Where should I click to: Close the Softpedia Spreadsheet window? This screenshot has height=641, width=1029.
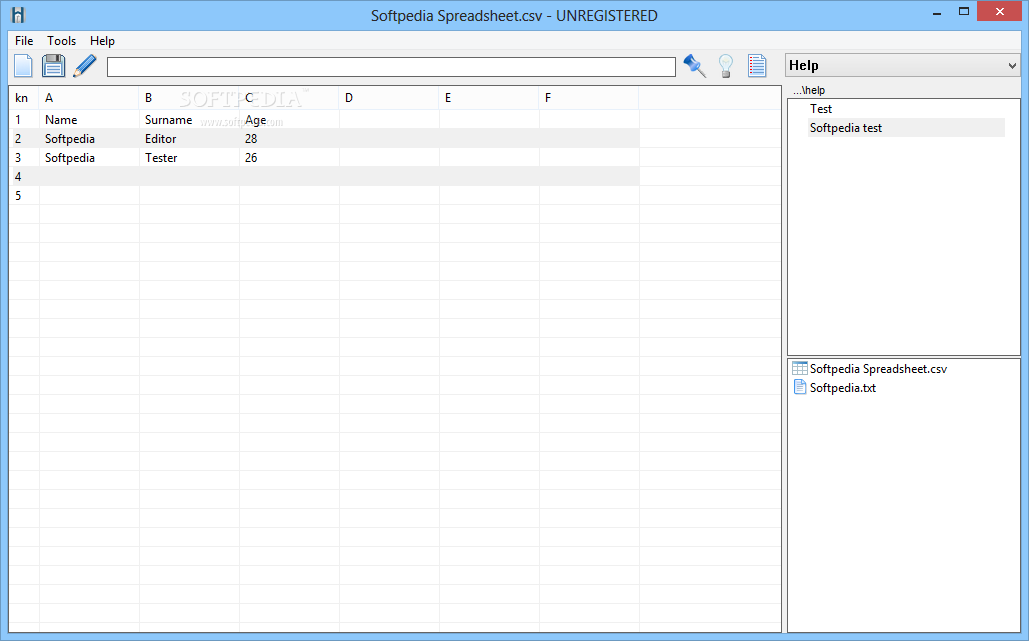999,11
